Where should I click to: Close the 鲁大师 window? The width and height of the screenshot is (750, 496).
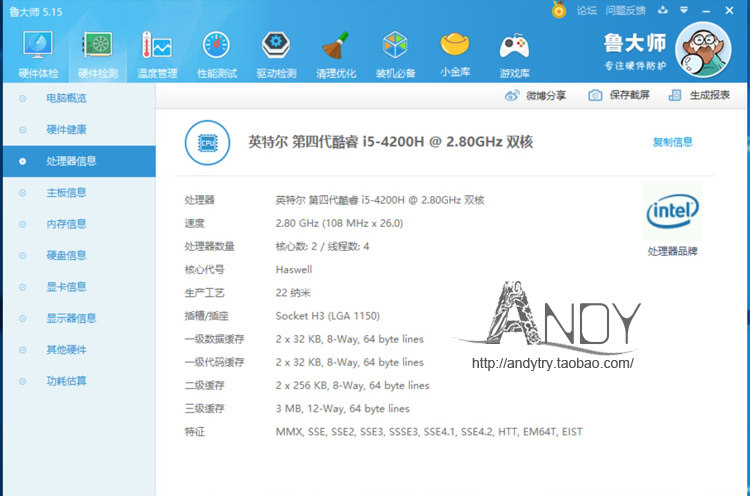click(x=729, y=10)
